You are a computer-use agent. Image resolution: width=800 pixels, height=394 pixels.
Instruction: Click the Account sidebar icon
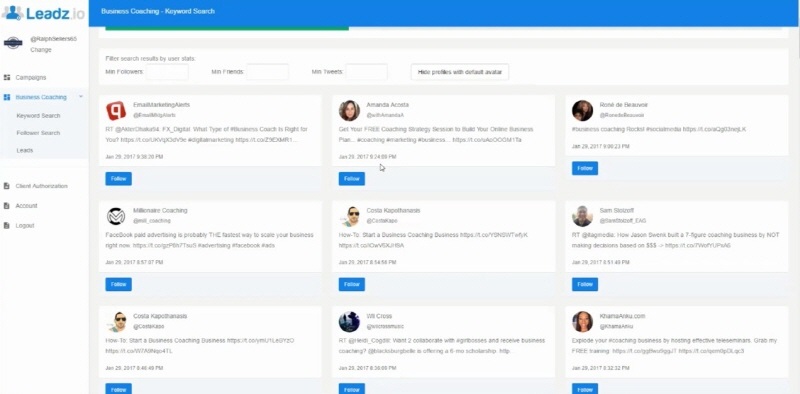(x=7, y=206)
